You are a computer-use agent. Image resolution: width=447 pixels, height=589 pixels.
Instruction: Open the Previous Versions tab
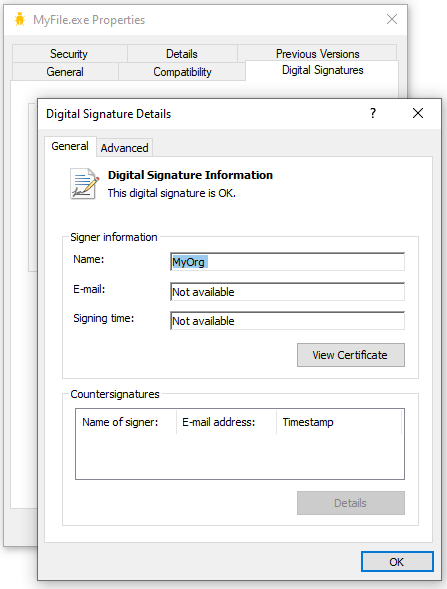[317, 54]
